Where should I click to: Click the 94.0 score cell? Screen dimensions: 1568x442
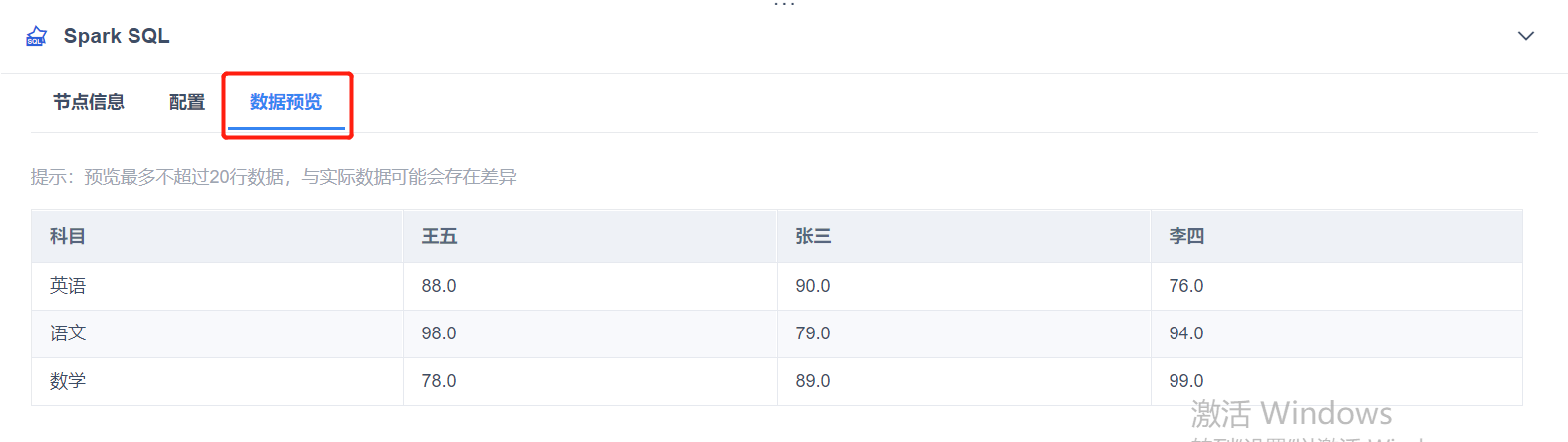pos(1186,333)
